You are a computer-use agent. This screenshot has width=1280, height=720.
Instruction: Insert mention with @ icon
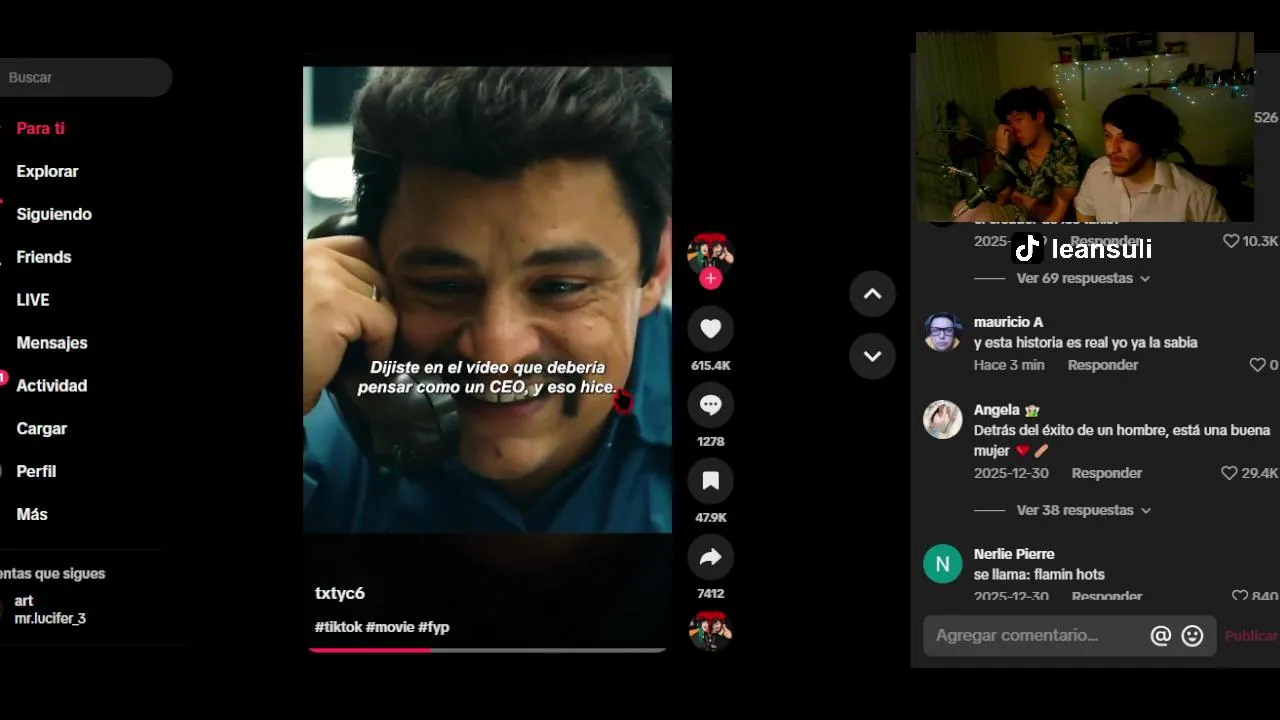pos(1160,636)
